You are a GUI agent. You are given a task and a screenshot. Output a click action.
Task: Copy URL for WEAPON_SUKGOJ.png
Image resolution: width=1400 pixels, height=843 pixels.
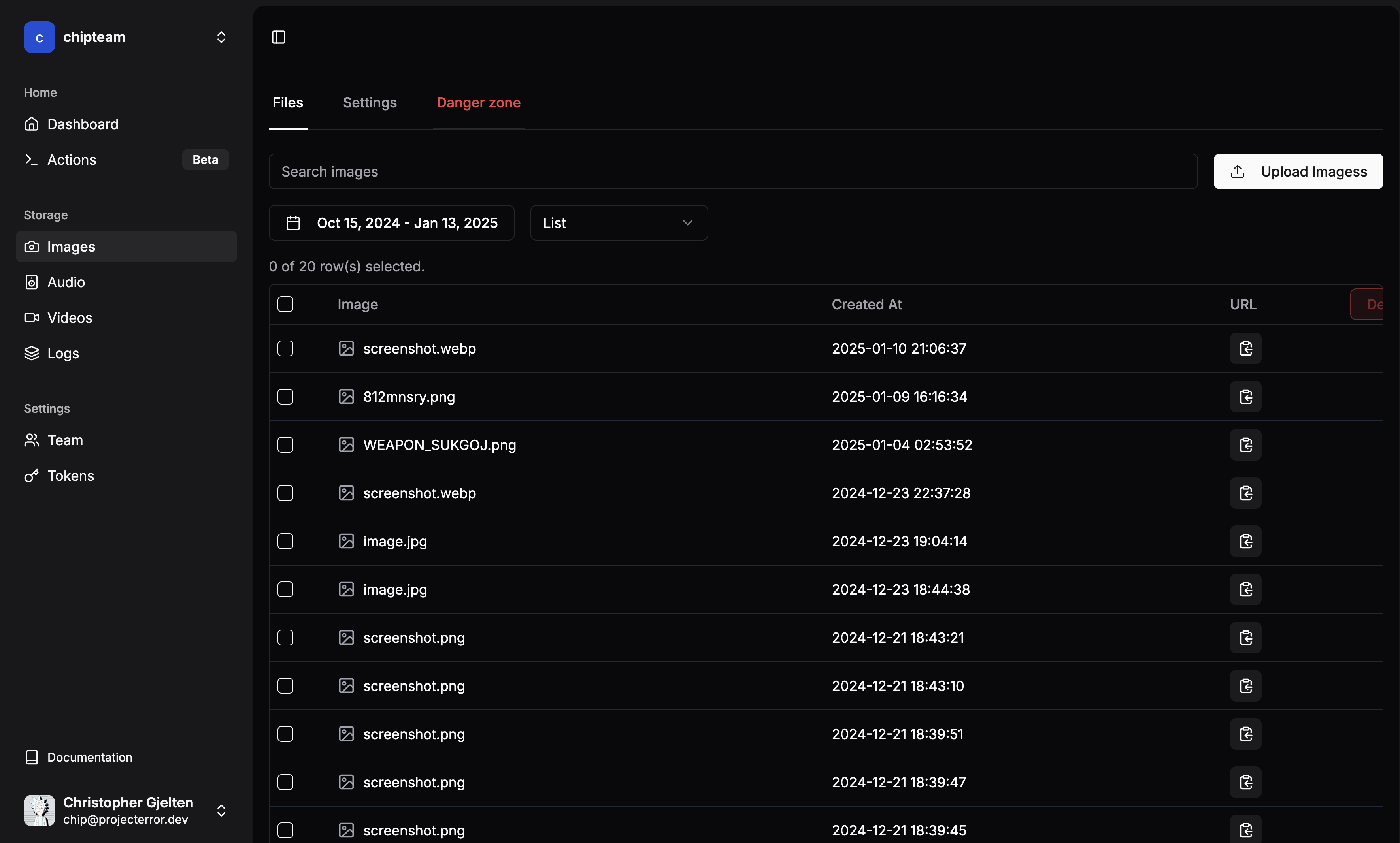[x=1245, y=444]
